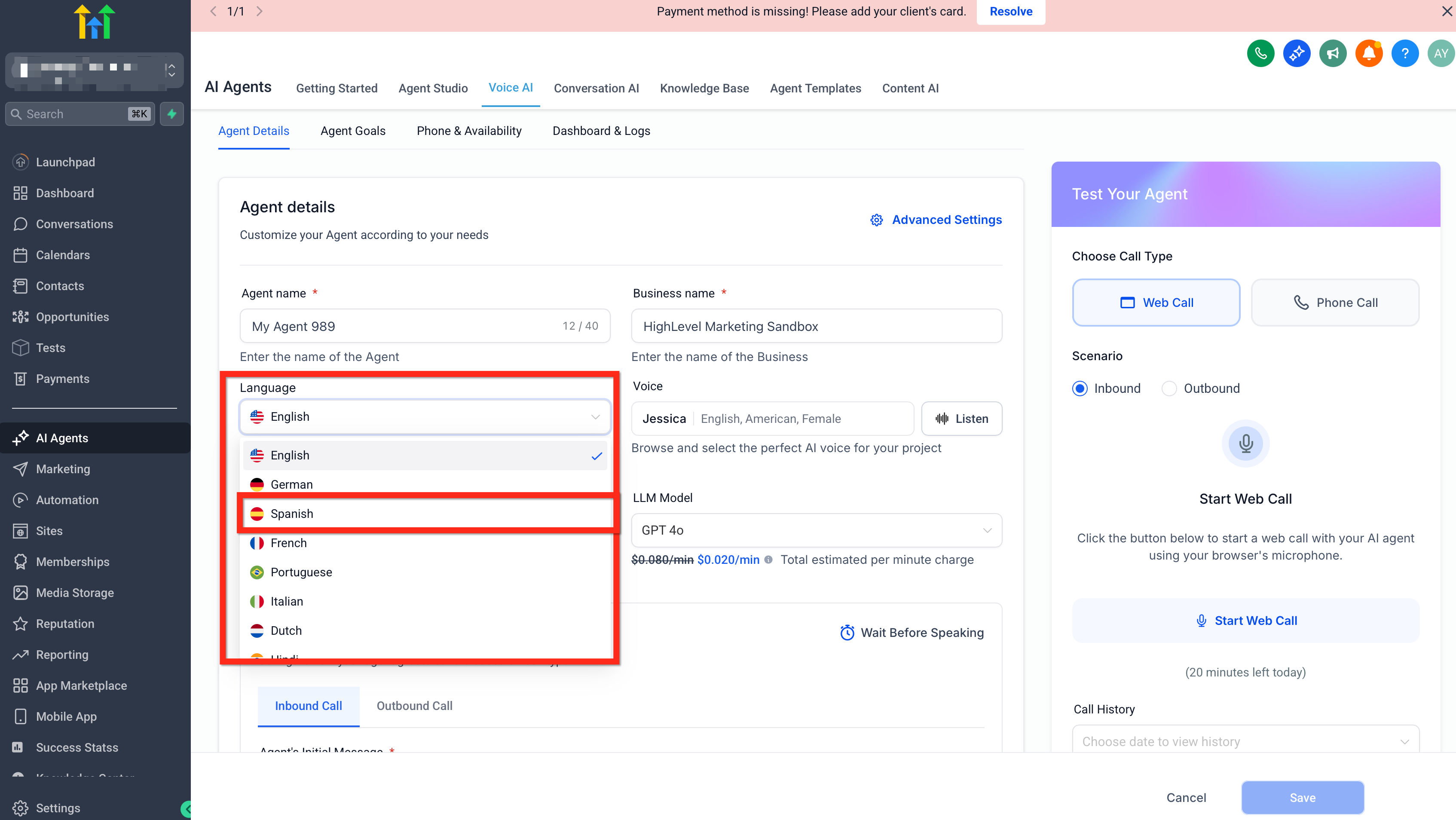Screen dimensions: 1456x820
Task: Open the megaphone announcements icon
Action: (1332, 54)
